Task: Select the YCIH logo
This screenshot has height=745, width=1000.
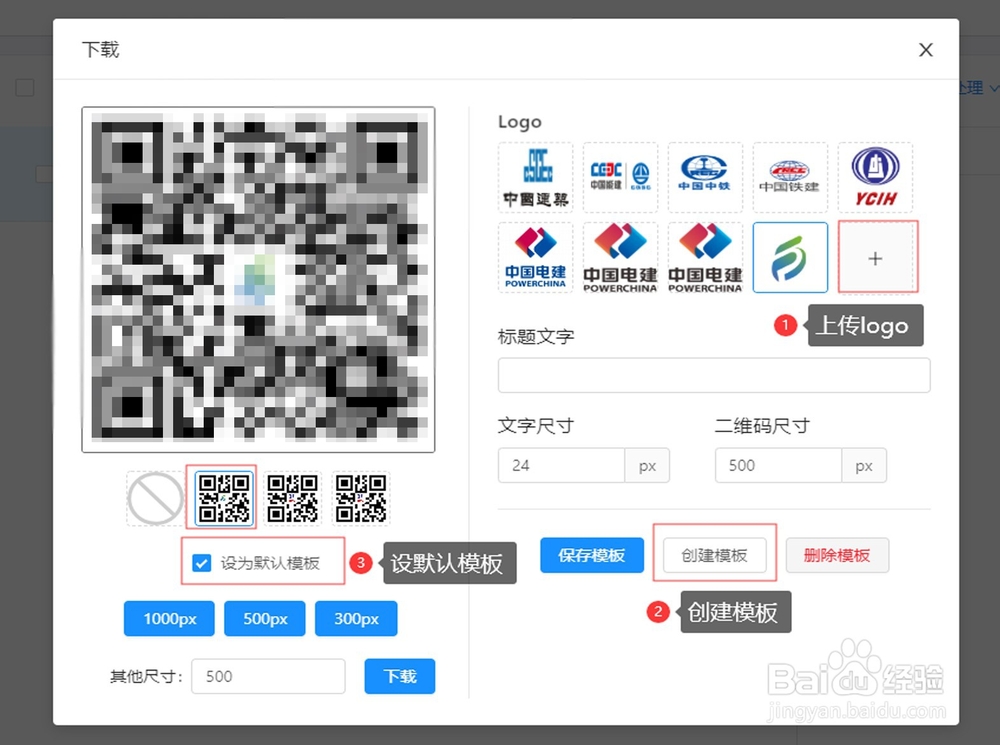Action: click(876, 177)
